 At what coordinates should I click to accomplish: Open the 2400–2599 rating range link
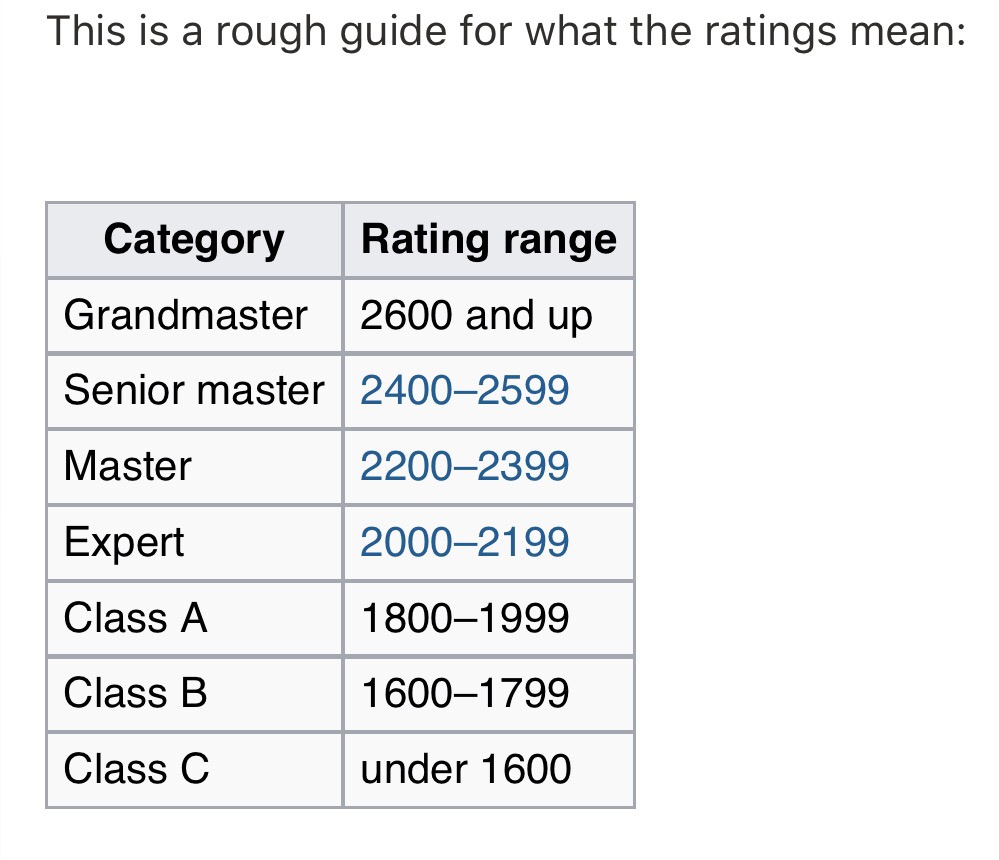point(465,391)
